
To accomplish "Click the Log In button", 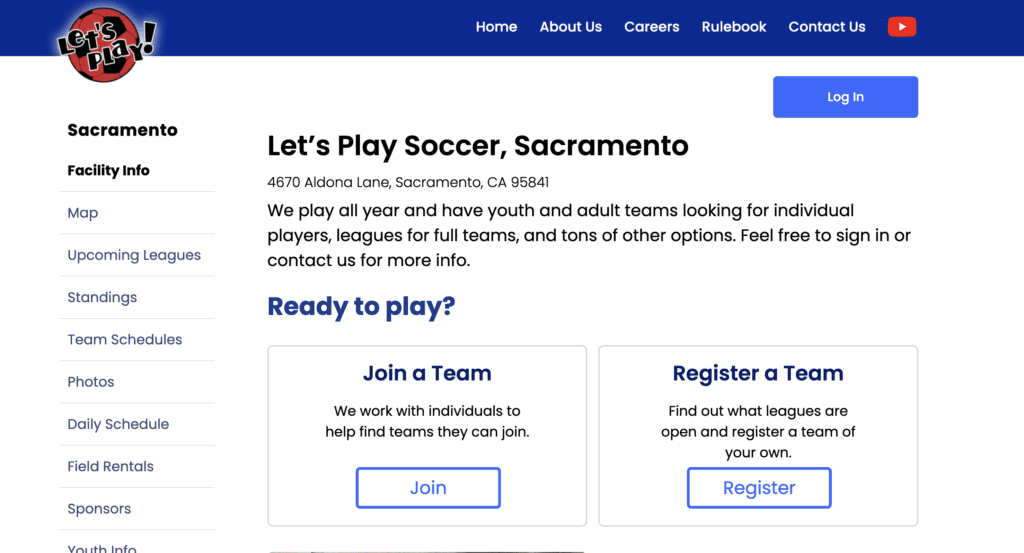I will pos(845,97).
